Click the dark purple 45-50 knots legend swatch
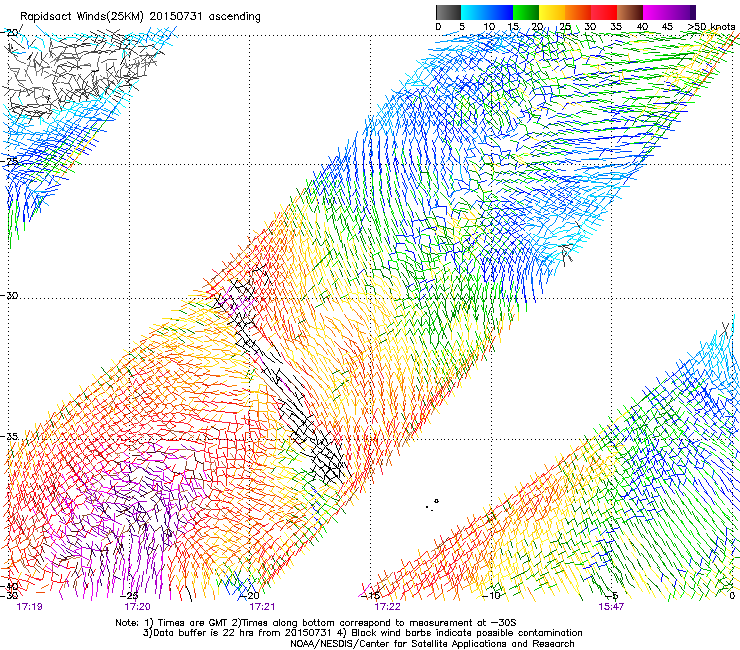The width and height of the screenshot is (740, 650). point(682,12)
